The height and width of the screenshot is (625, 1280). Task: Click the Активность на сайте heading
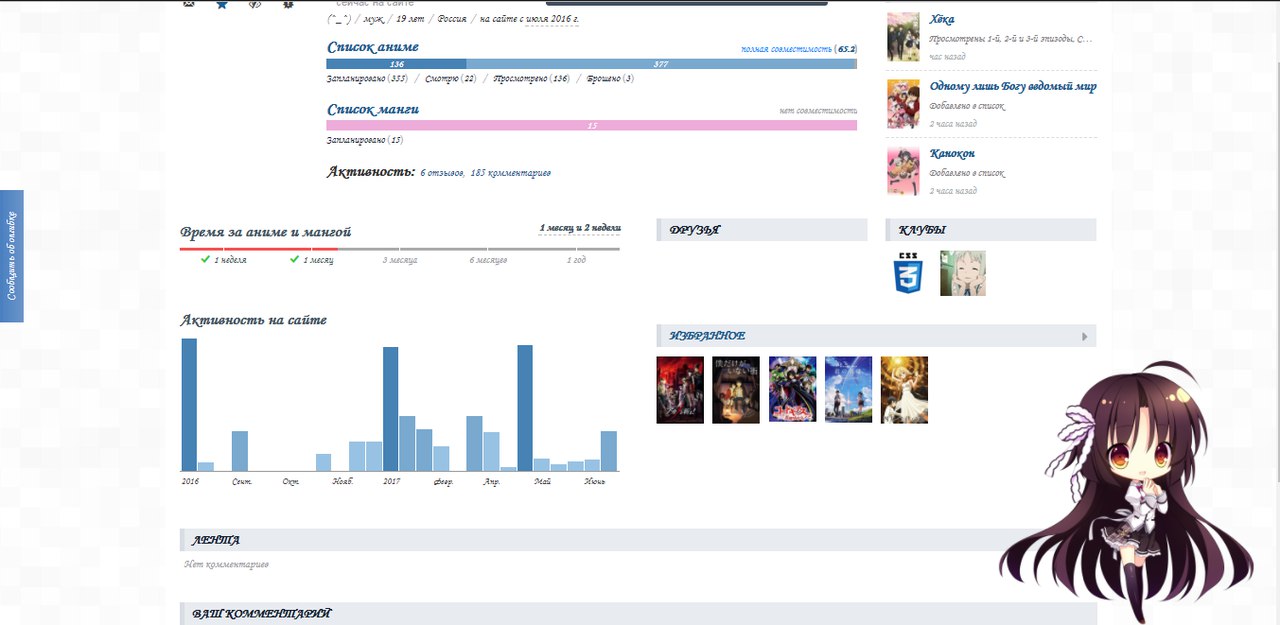tap(254, 320)
